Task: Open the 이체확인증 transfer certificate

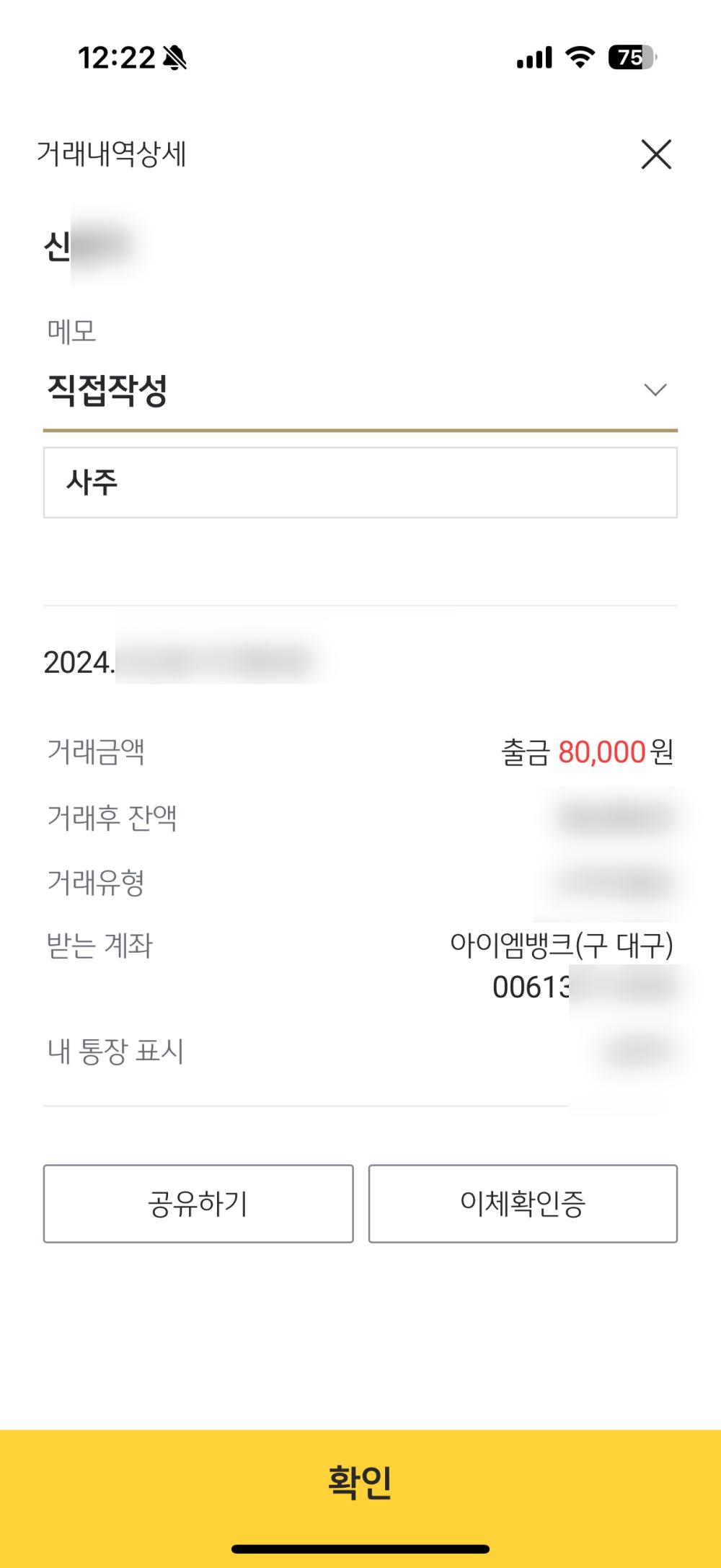Action: pos(523,1204)
